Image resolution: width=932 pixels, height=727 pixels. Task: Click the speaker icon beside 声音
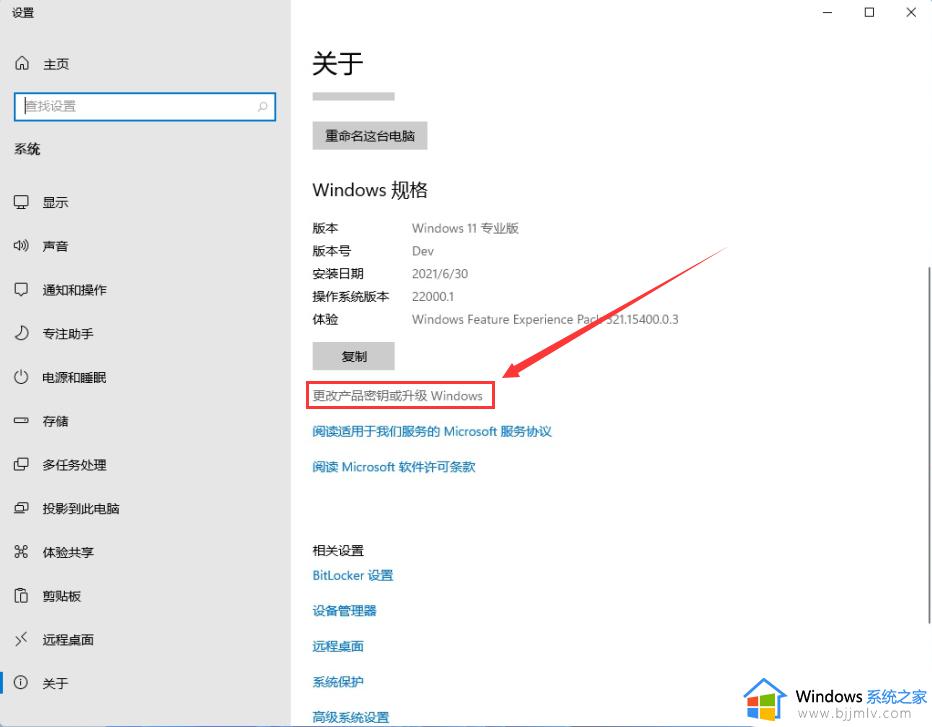tap(21, 246)
